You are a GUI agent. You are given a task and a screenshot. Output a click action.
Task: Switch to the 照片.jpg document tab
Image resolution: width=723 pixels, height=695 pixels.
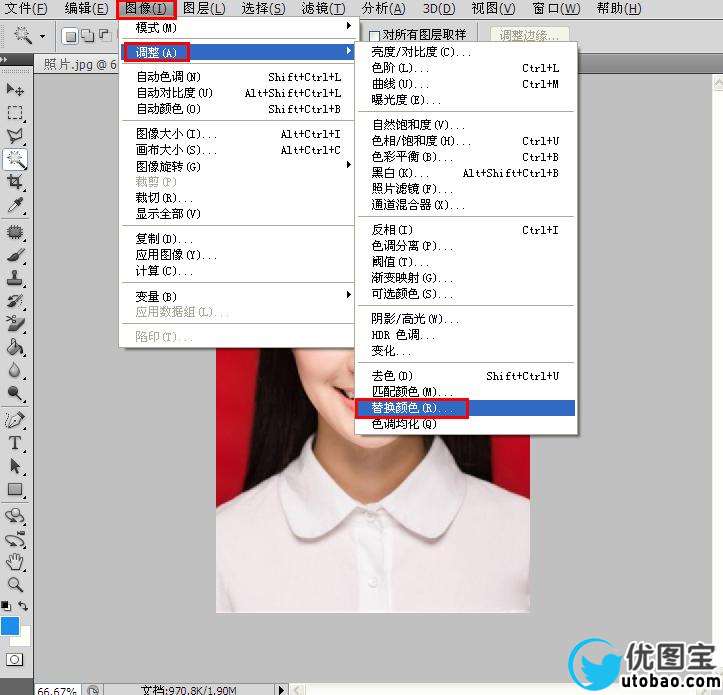(x=80, y=64)
